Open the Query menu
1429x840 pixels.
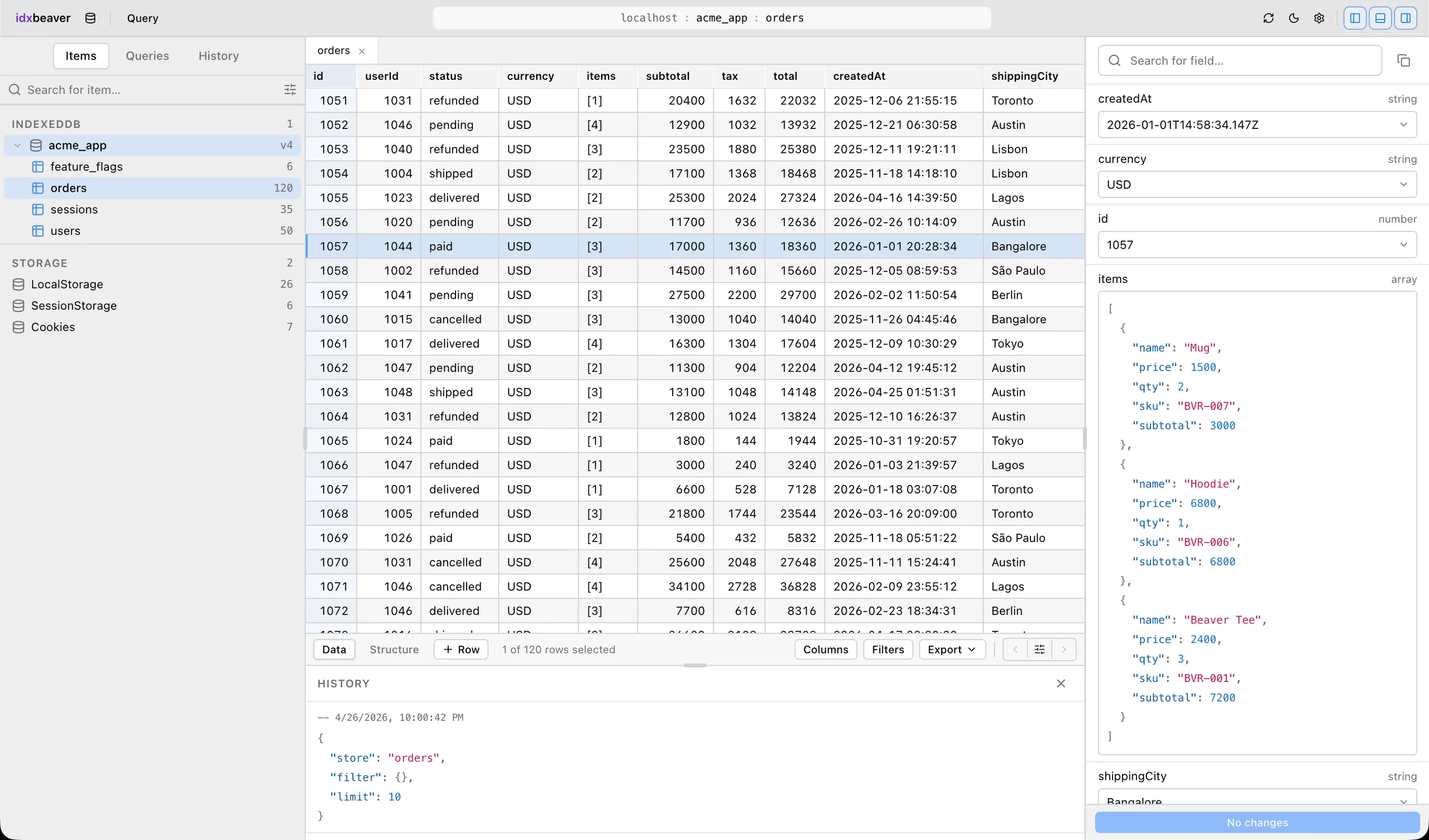(x=142, y=18)
